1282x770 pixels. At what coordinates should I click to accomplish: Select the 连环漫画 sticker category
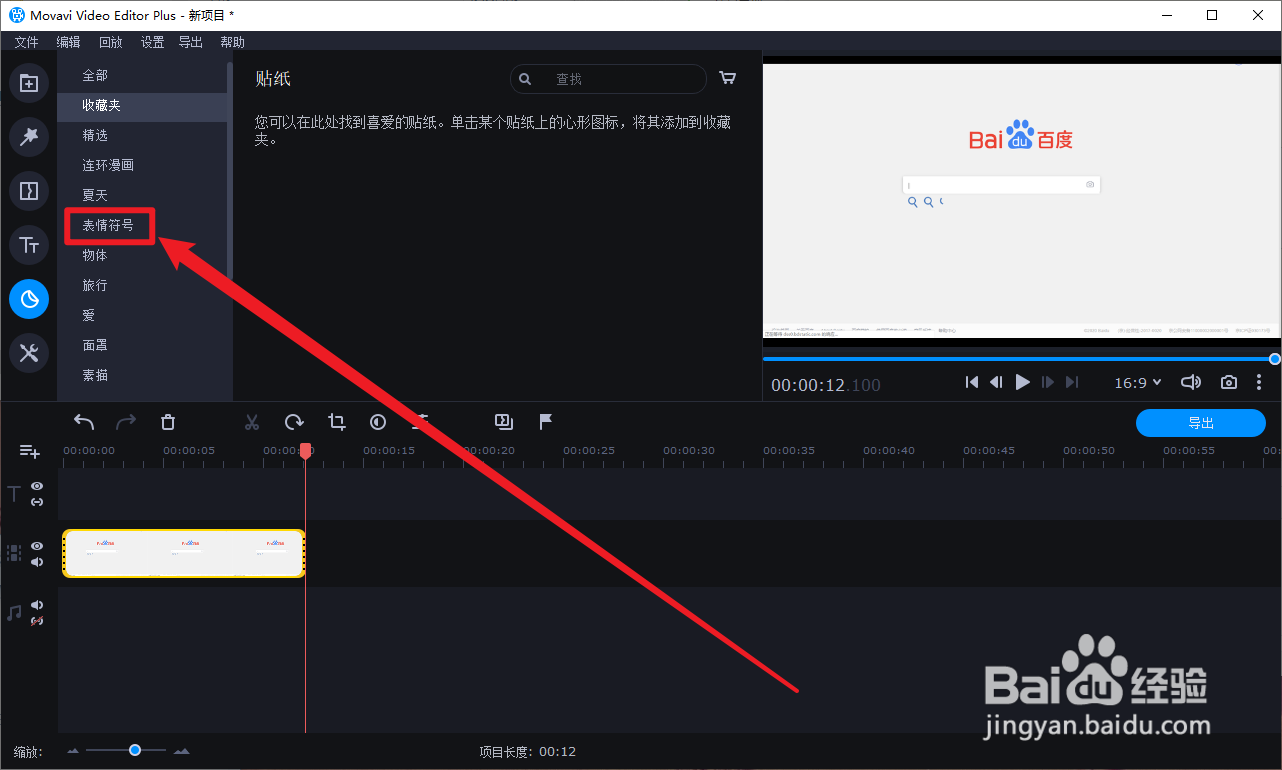(142, 166)
